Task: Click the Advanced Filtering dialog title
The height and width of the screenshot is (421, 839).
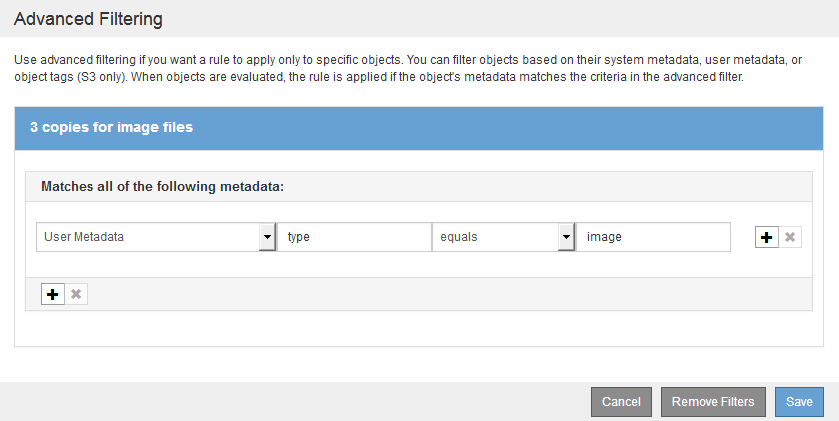Action: coord(89,19)
